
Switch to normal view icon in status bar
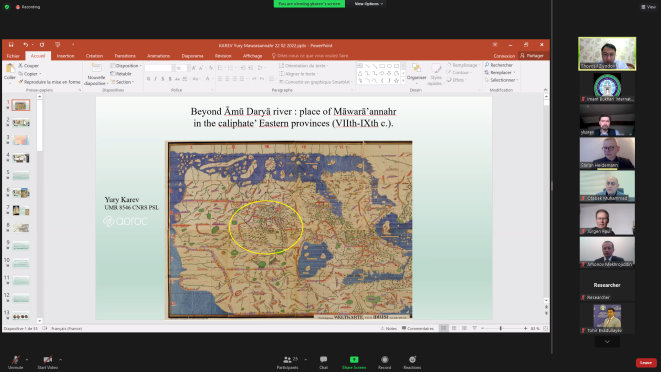[x=443, y=328]
